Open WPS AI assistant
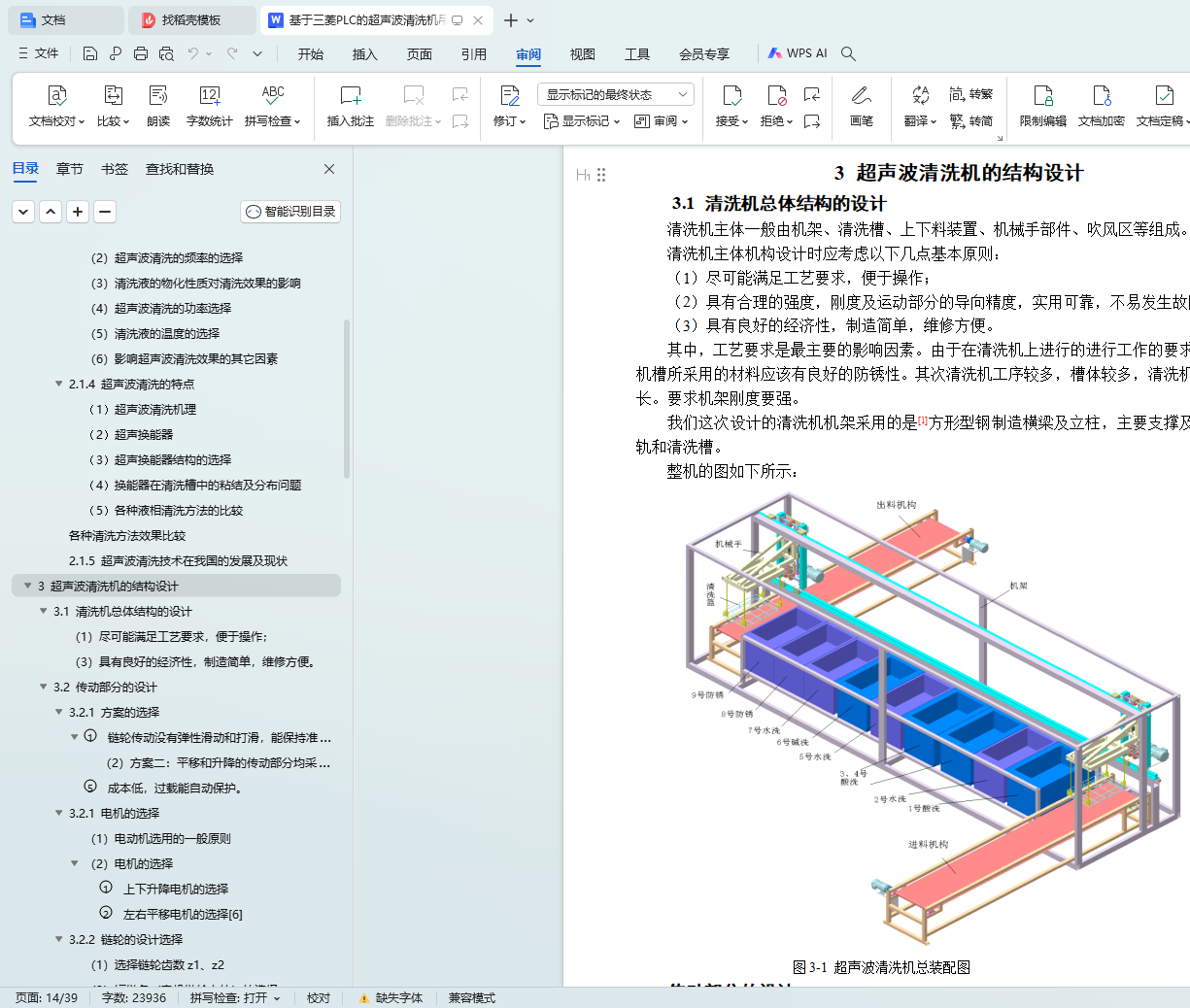The width and height of the screenshot is (1190, 1008). [798, 53]
